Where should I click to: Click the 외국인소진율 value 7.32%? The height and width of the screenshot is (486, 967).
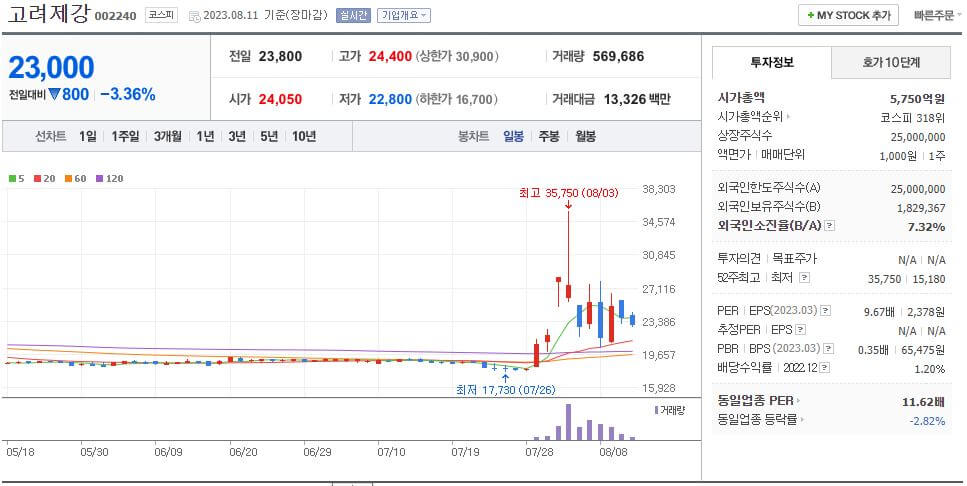click(926, 227)
